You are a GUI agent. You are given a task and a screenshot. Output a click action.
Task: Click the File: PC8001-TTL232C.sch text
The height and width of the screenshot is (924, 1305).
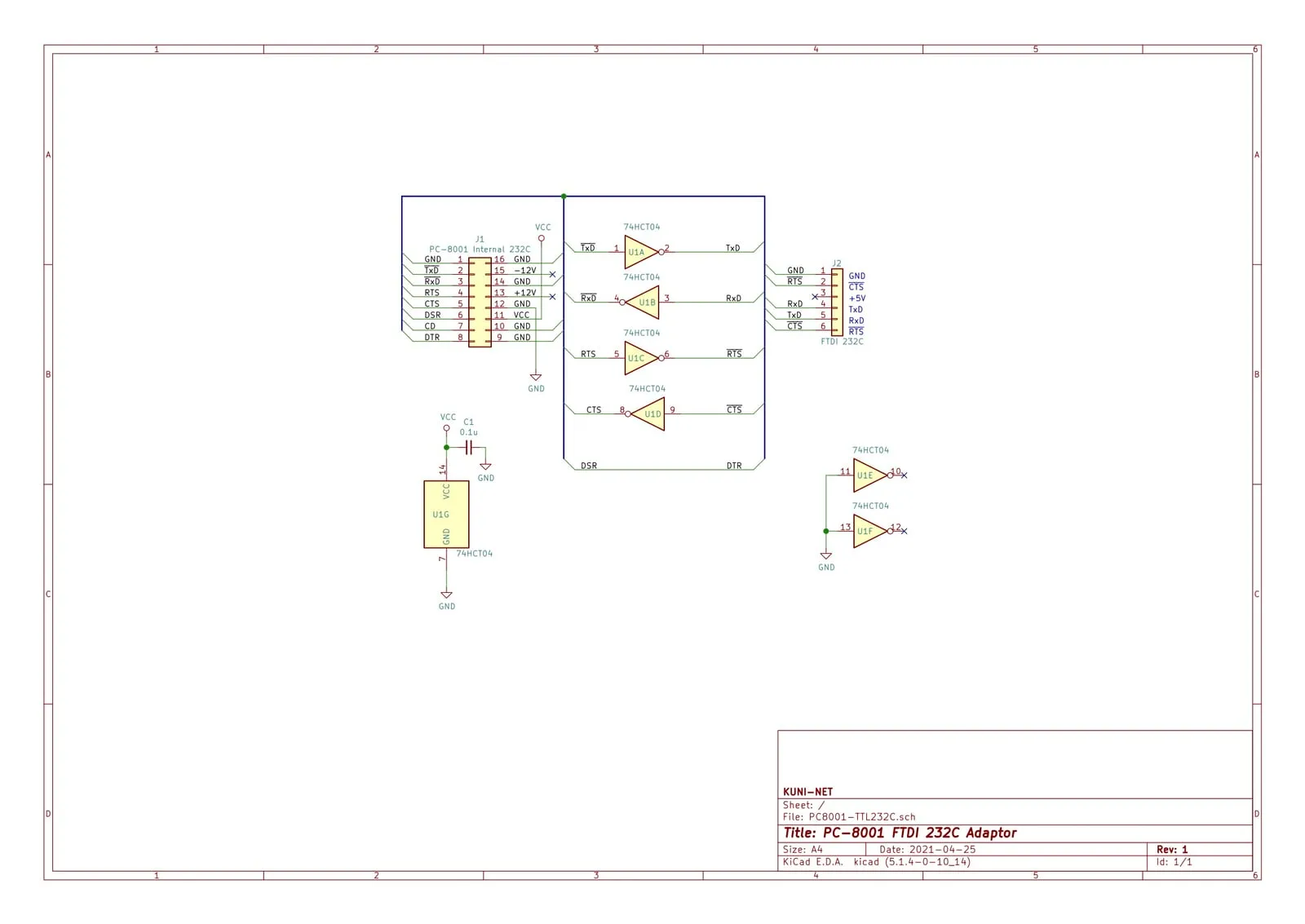[x=849, y=816]
